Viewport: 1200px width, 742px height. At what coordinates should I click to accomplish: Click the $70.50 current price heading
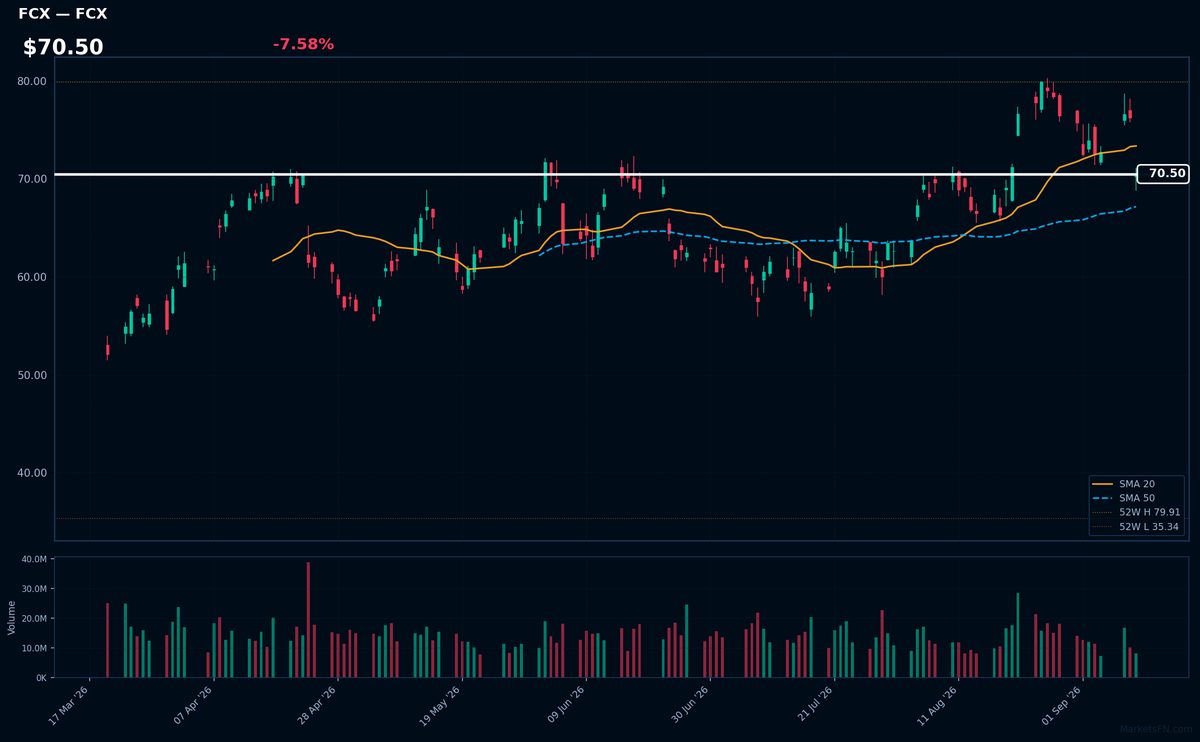[63, 47]
